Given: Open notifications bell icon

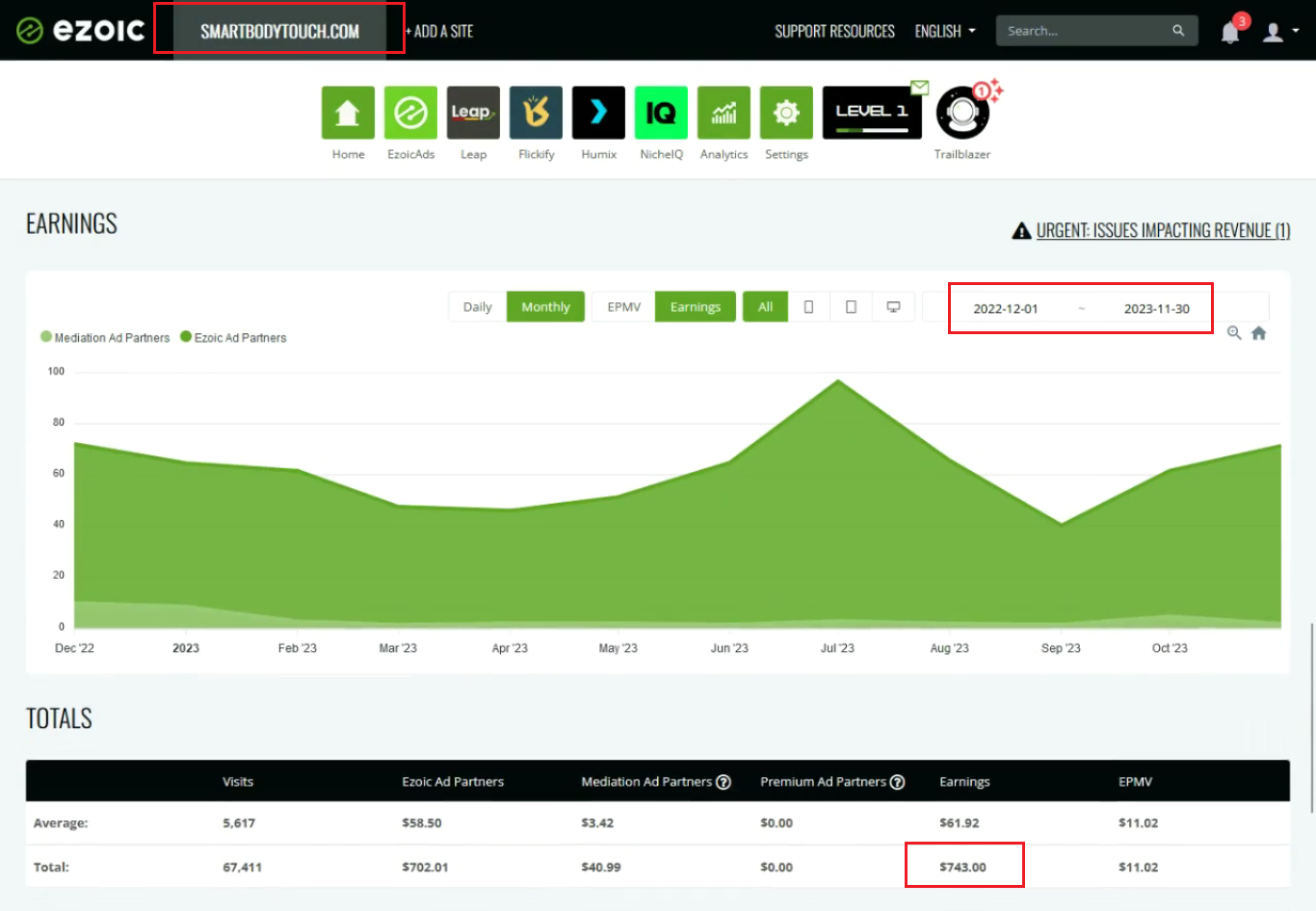Looking at the screenshot, I should tap(1230, 32).
